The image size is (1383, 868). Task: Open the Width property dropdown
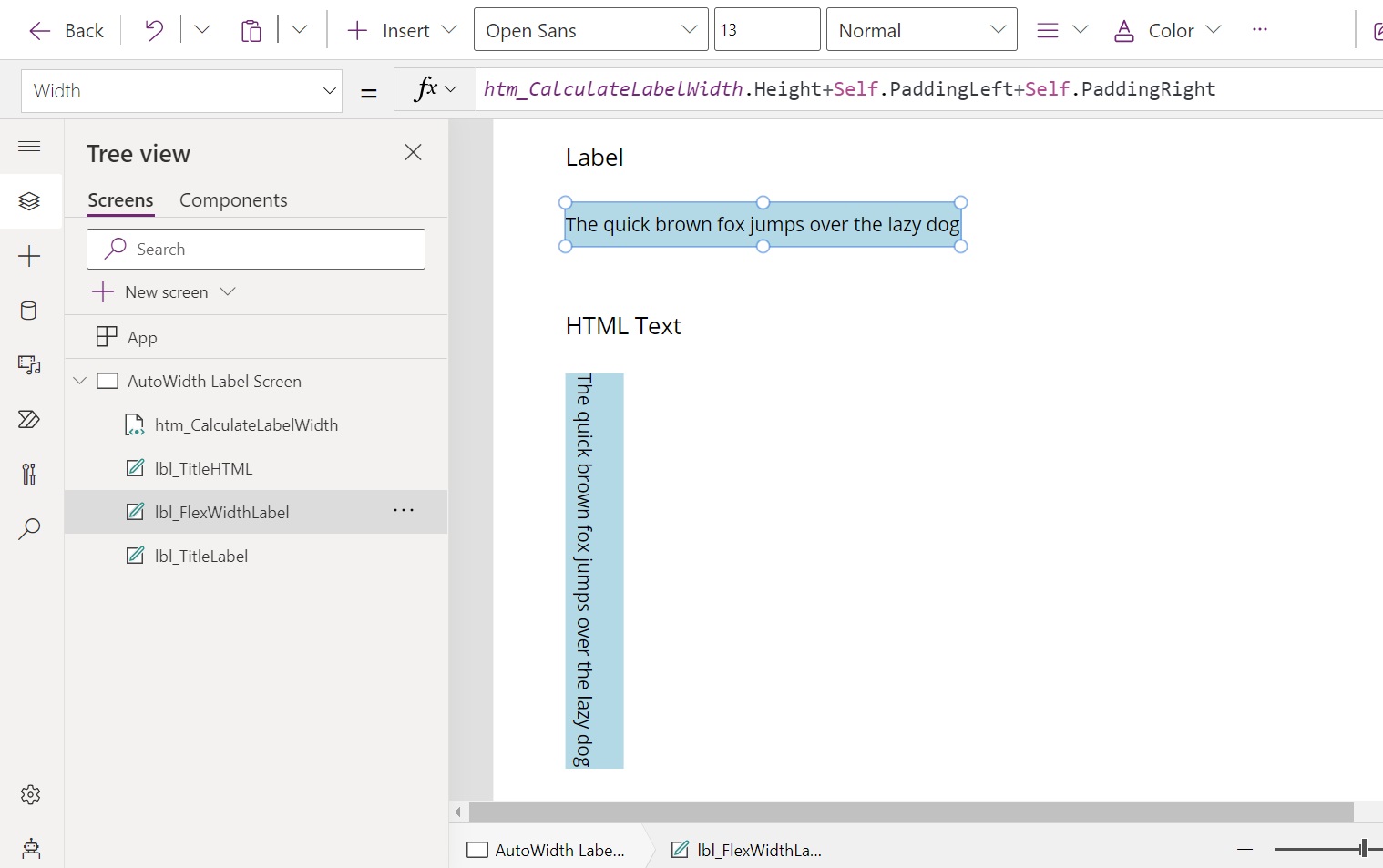pyautogui.click(x=329, y=90)
